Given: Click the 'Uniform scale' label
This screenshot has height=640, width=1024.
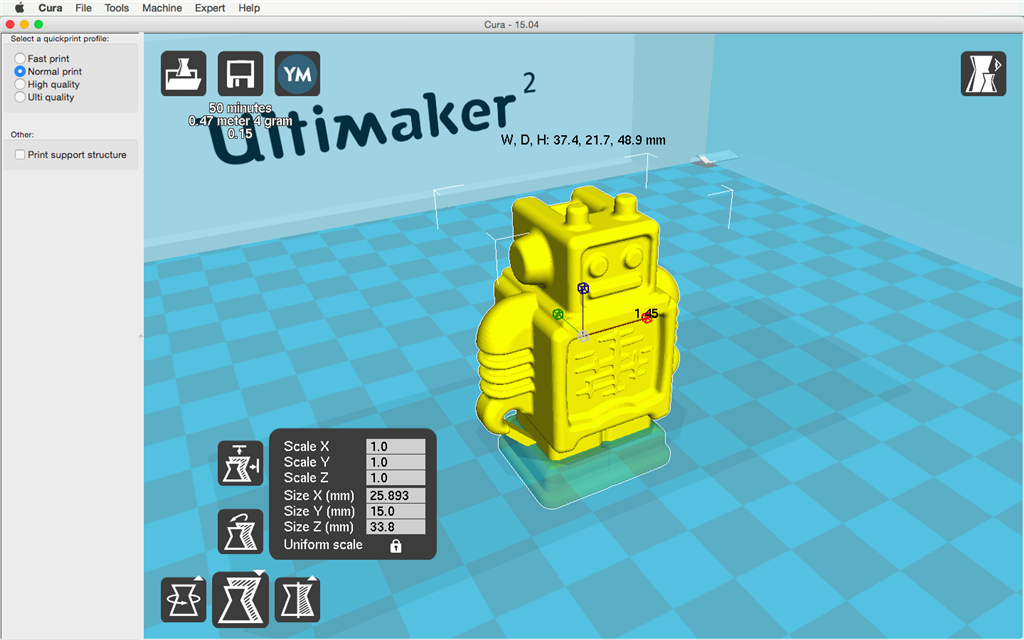Looking at the screenshot, I should tap(323, 545).
